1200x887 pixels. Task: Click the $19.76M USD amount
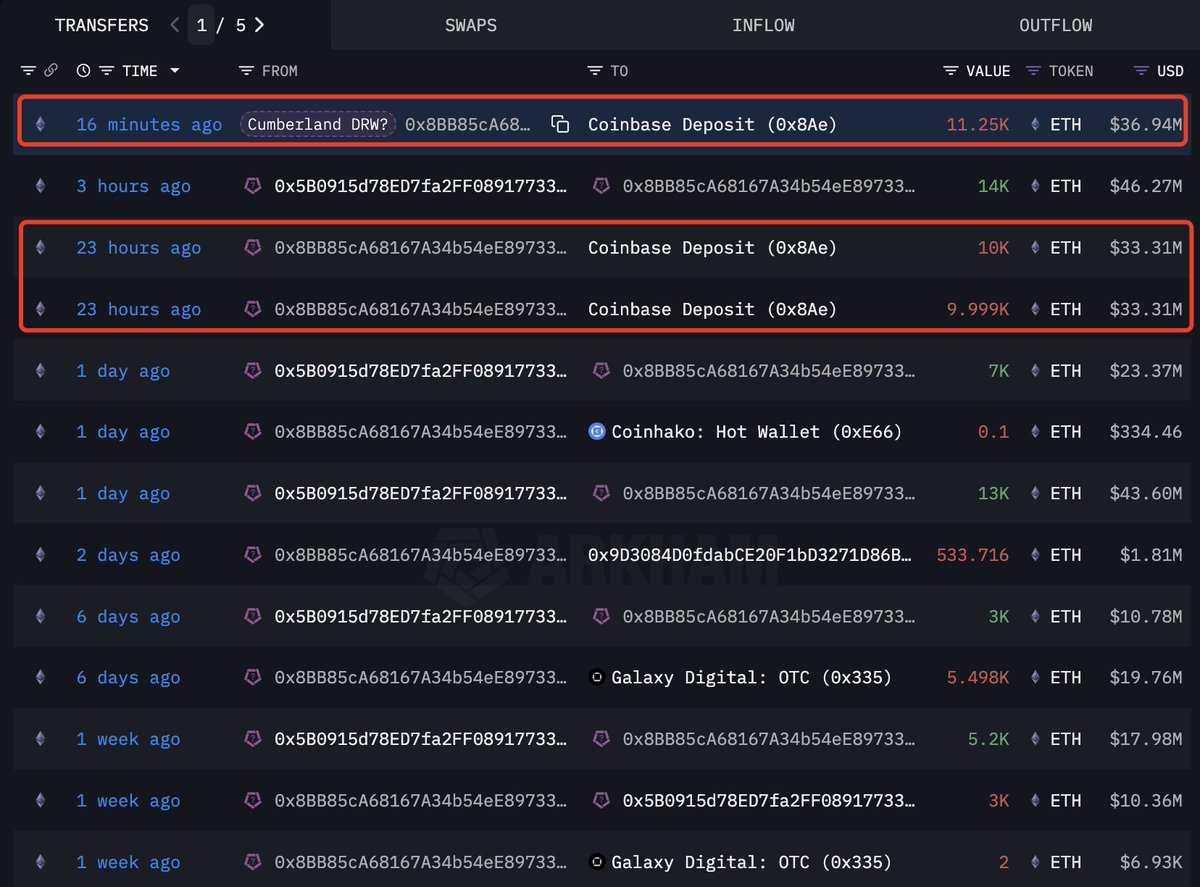click(1146, 678)
